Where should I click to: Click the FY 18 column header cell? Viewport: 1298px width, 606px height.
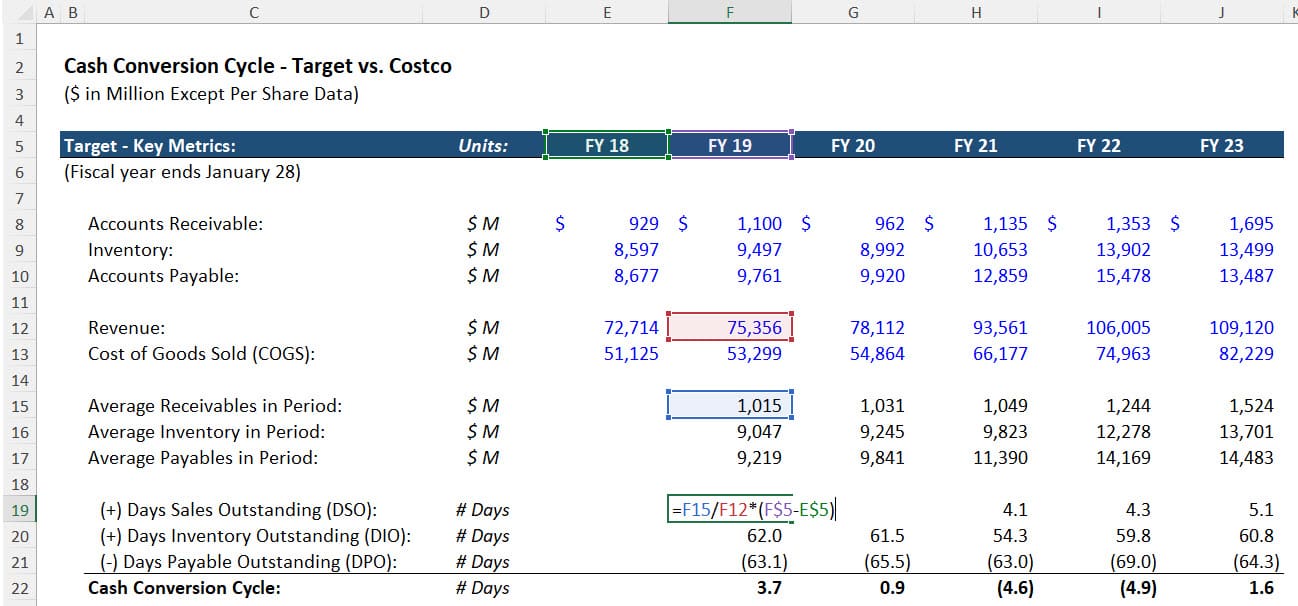[x=606, y=145]
